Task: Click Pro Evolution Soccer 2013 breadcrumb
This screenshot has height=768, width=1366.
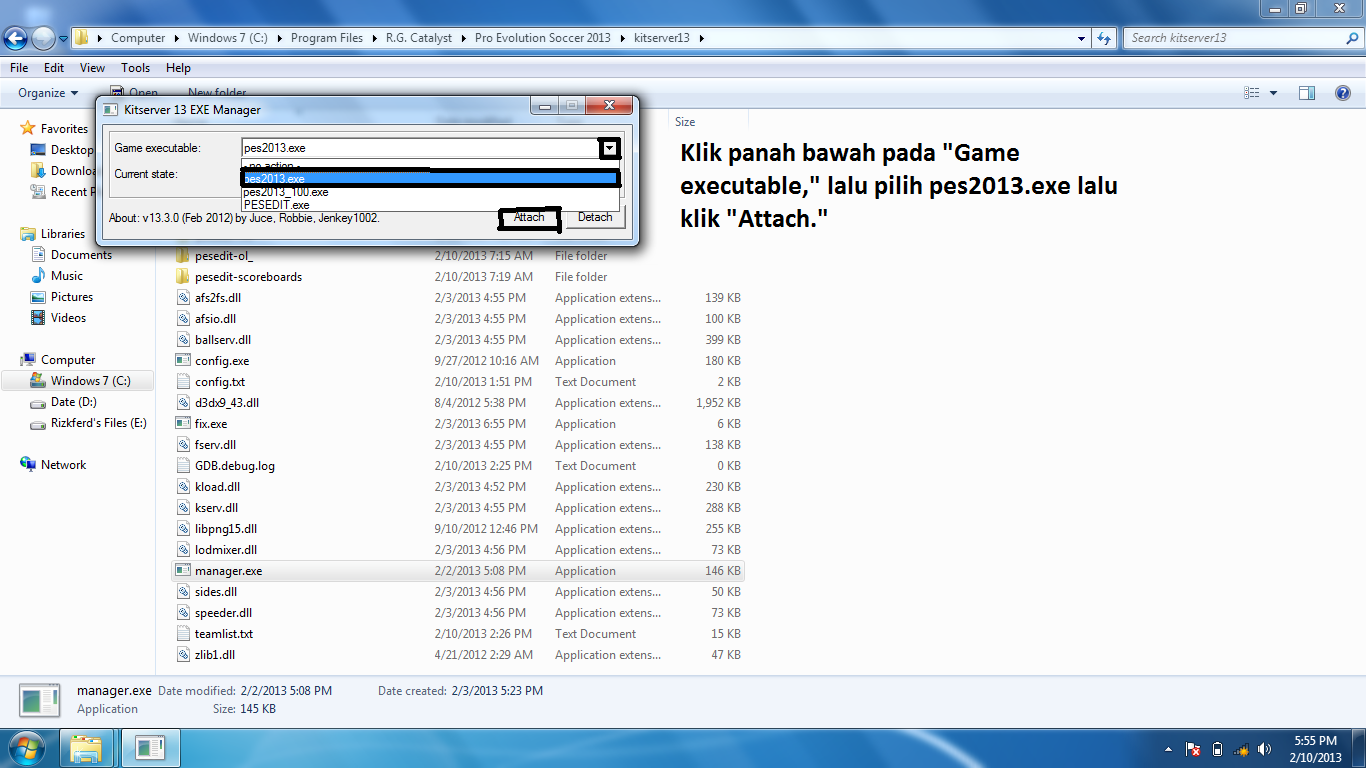Action: (x=543, y=38)
